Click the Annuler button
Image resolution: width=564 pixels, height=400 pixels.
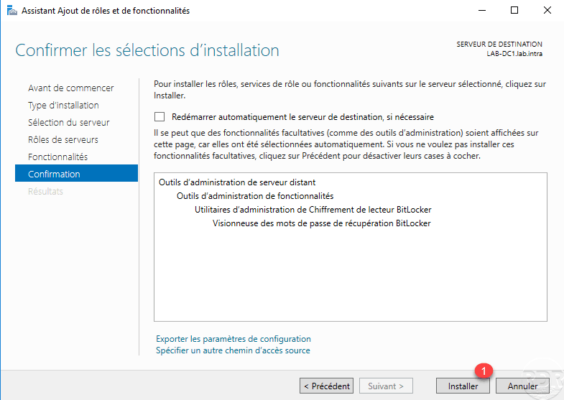pos(522,386)
